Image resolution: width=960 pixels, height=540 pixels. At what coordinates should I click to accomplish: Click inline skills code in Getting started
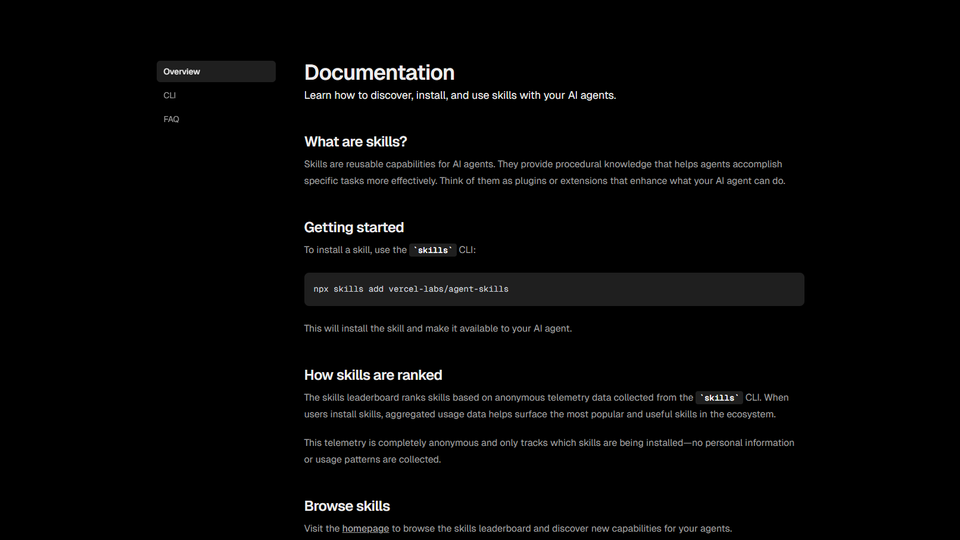(433, 250)
